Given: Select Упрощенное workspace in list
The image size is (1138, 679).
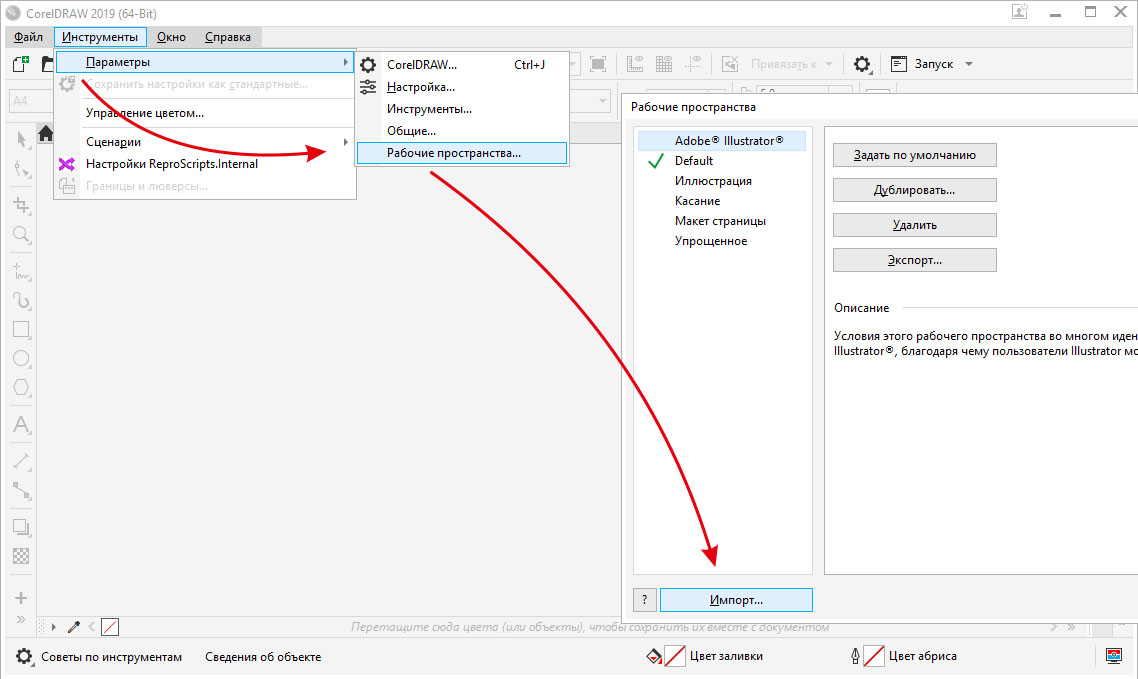Looking at the screenshot, I should click(x=722, y=241).
